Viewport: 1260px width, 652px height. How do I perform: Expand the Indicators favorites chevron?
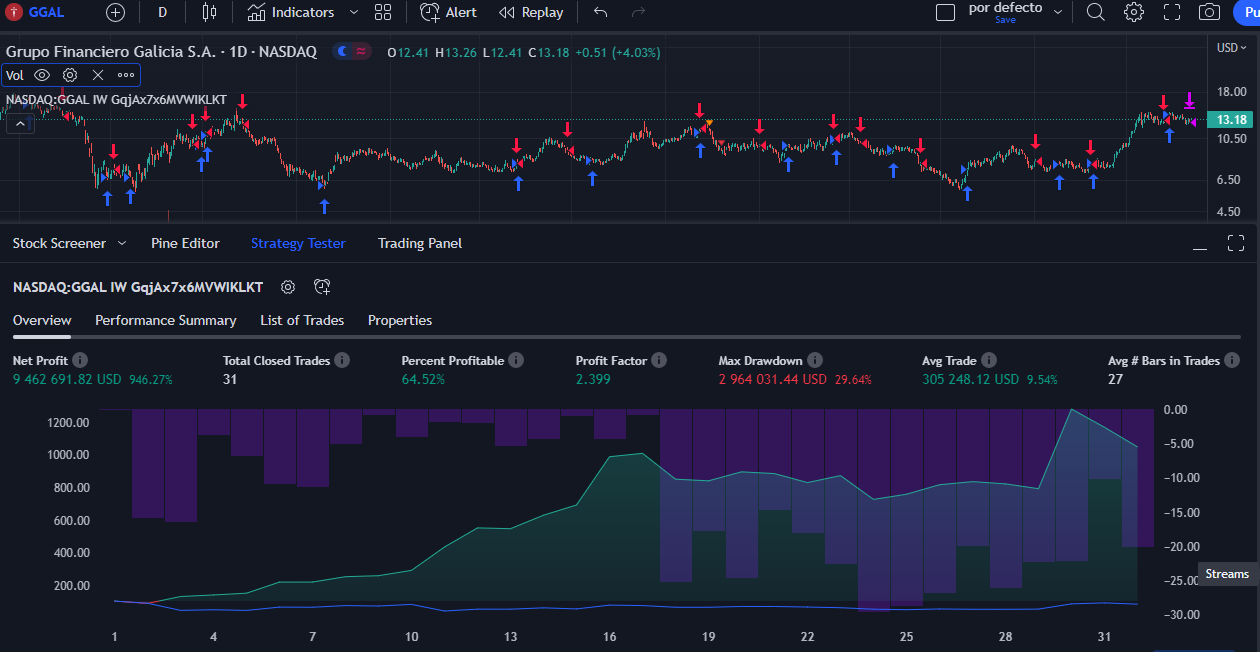click(x=354, y=12)
